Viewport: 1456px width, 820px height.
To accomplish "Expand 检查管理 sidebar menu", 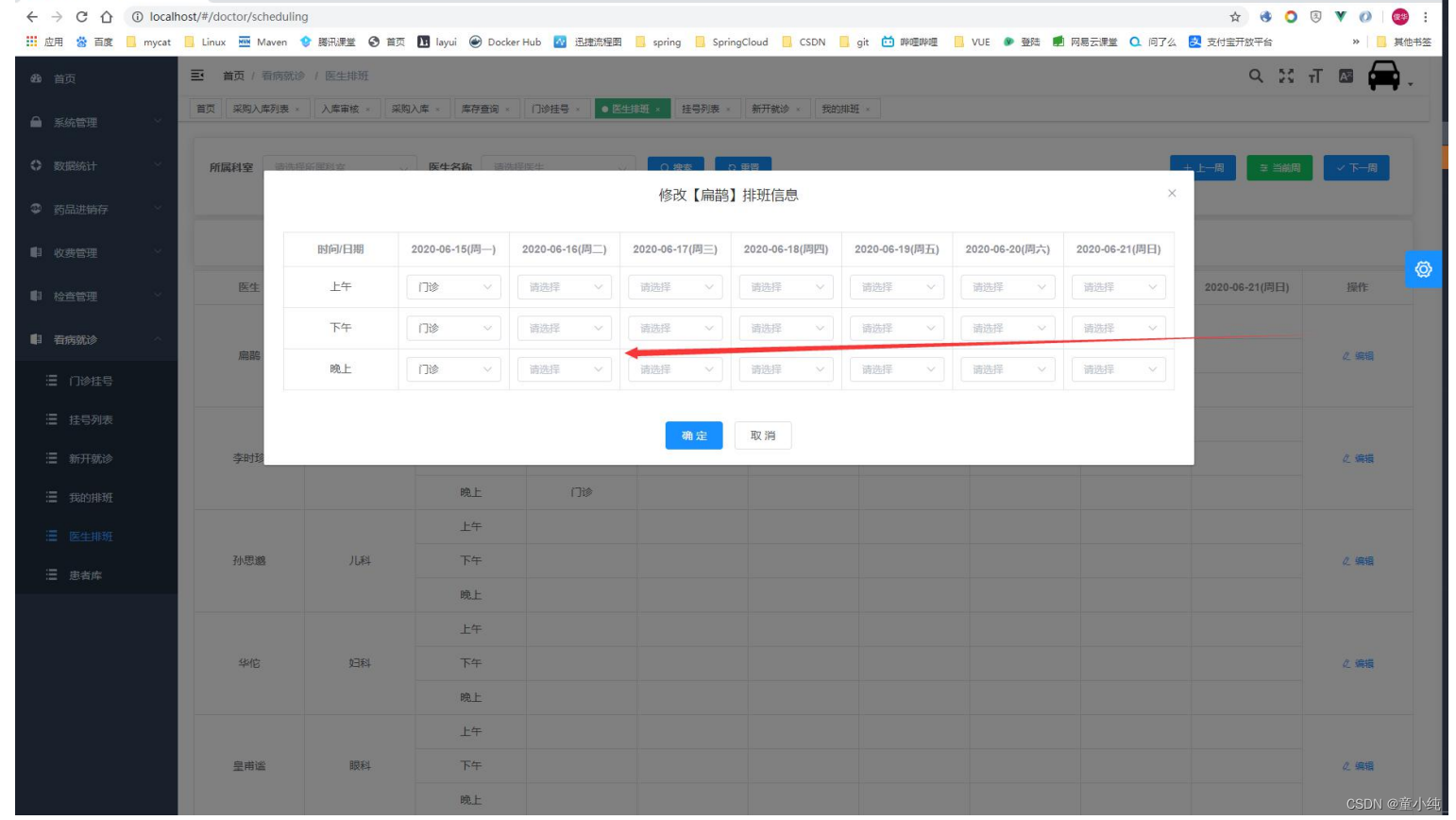I will 96,296.
